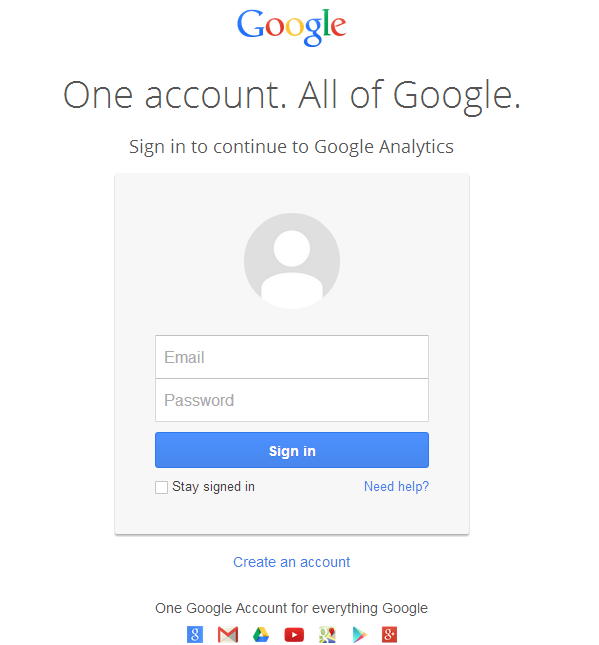599x645 pixels.
Task: Click 'One account. All of Google.' heading
Action: [x=292, y=95]
